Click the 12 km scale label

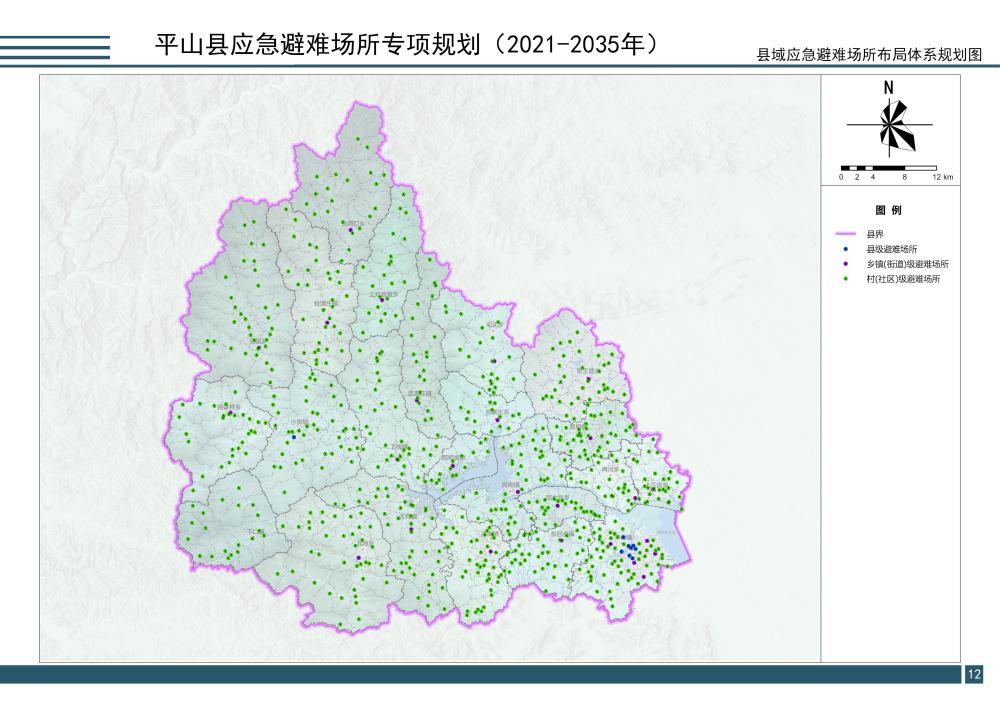pyautogui.click(x=941, y=177)
